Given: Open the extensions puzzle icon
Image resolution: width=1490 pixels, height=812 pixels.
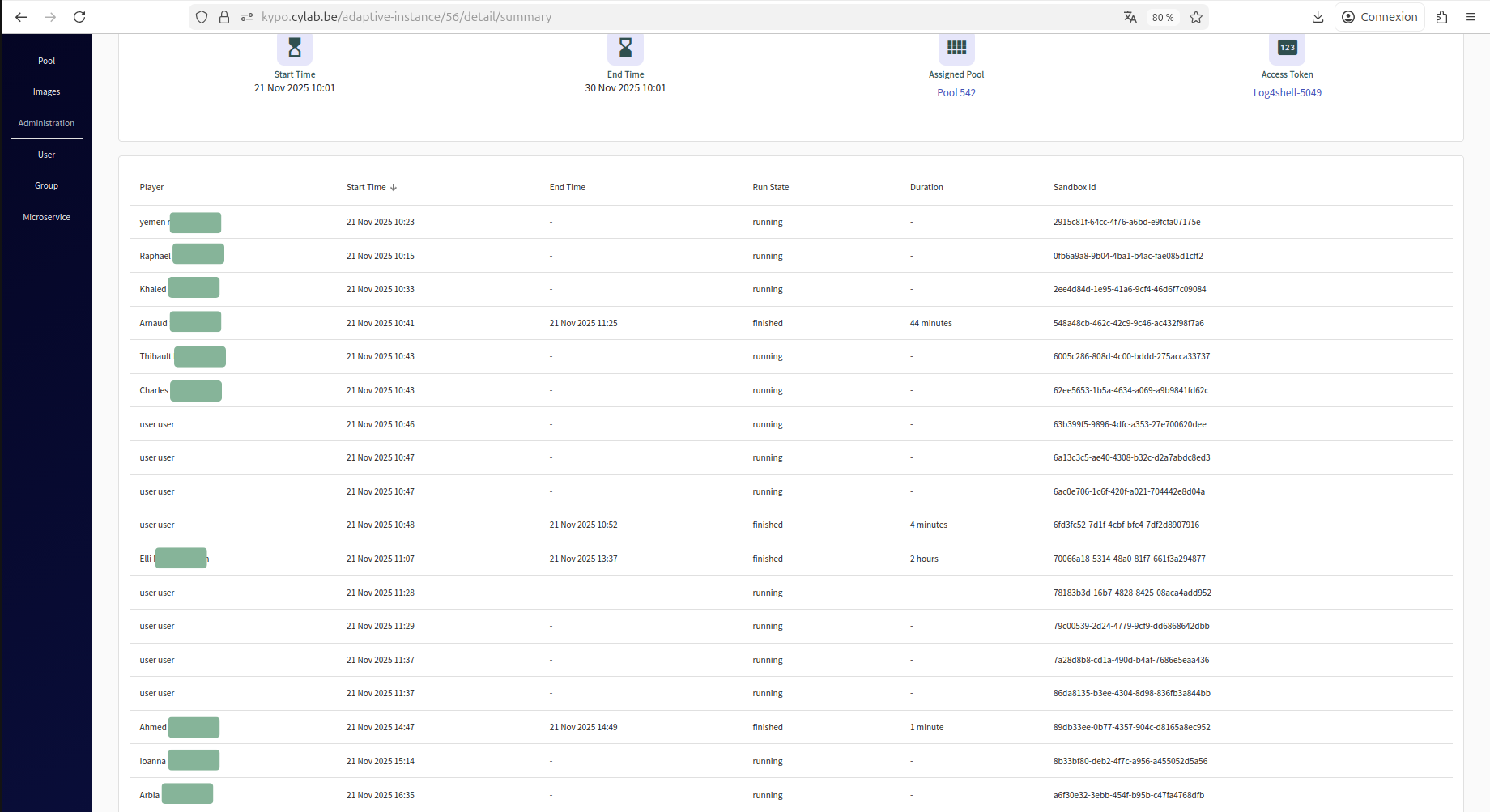Looking at the screenshot, I should point(1441,17).
